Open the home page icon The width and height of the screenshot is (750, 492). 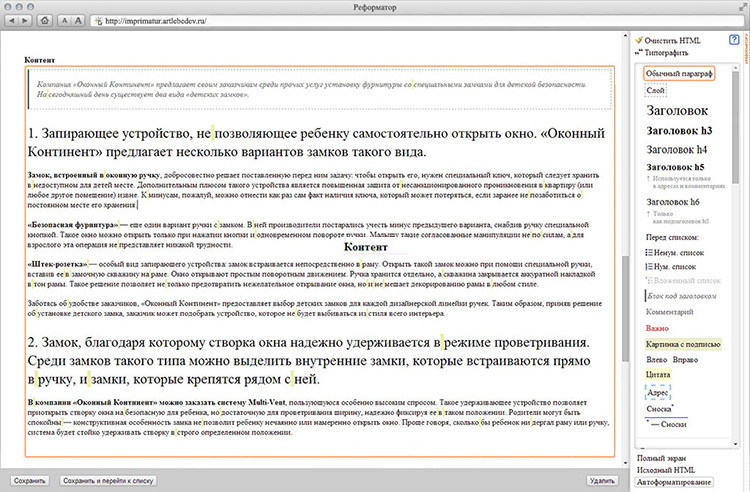pyautogui.click(x=45, y=21)
